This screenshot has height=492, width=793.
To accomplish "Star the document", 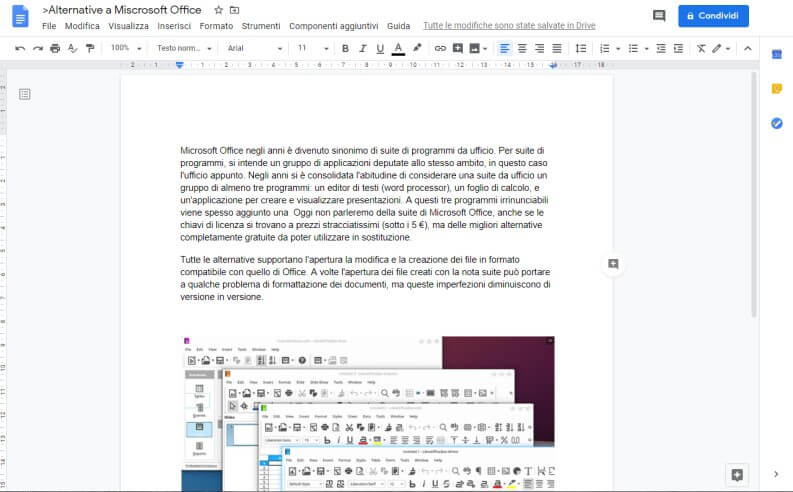I will 218,10.
